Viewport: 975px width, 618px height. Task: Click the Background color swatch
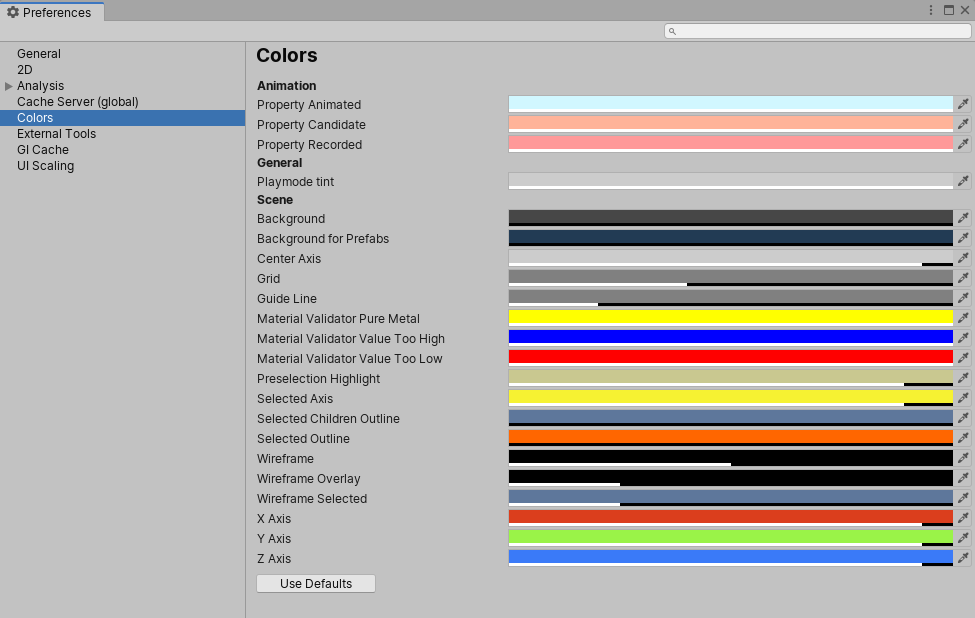[730, 217]
